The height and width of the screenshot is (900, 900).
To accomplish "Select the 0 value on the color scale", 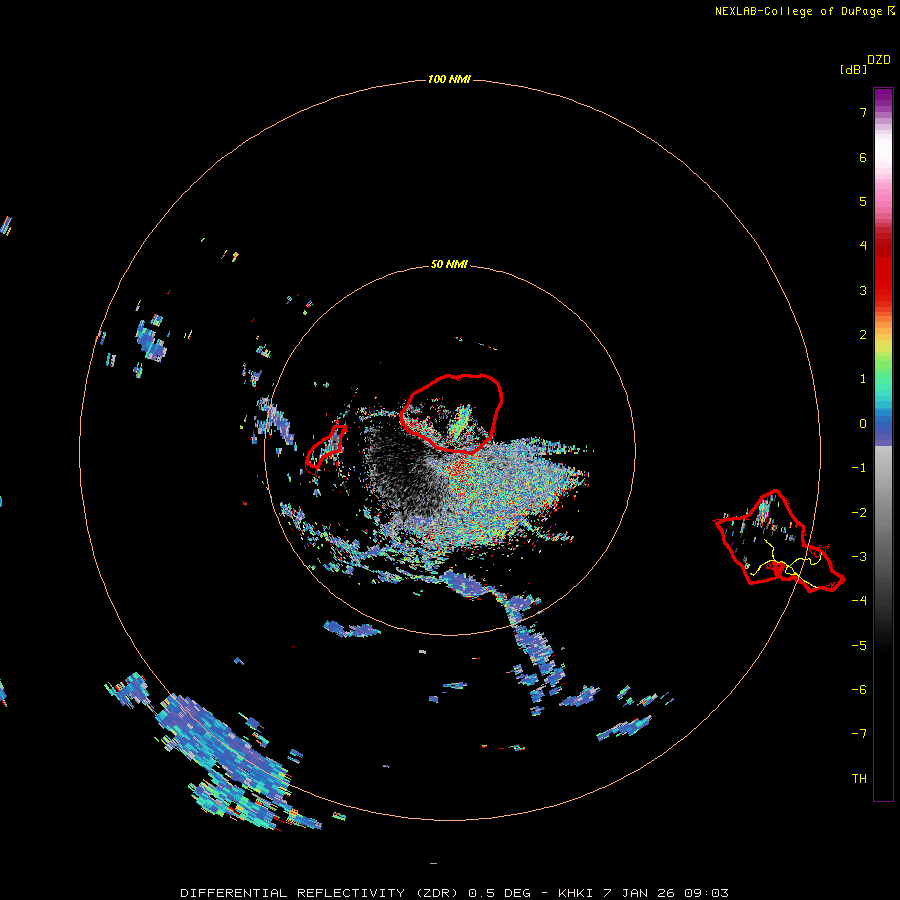I will [863, 424].
